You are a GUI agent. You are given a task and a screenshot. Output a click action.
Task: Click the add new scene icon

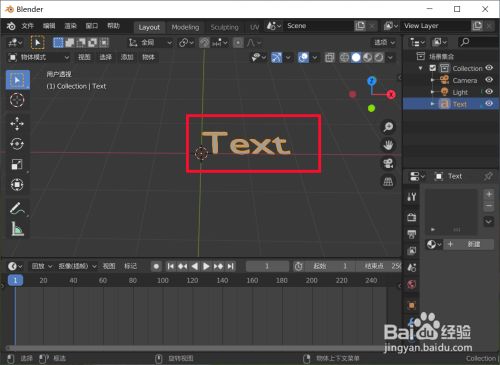(x=360, y=26)
